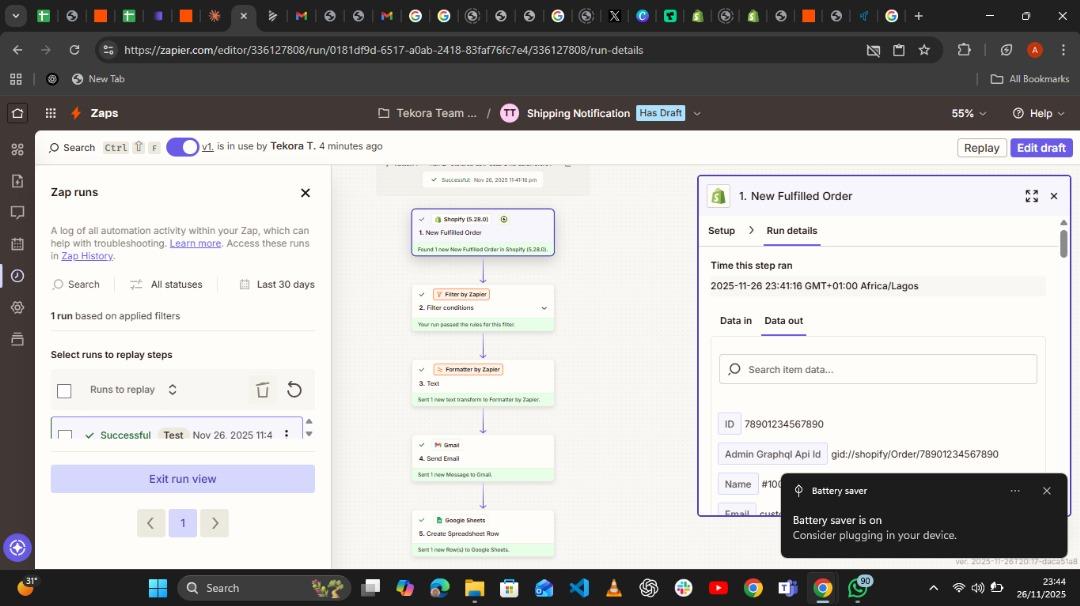Open browser extensions puzzle icon
The width and height of the screenshot is (1080, 606).
964,50
